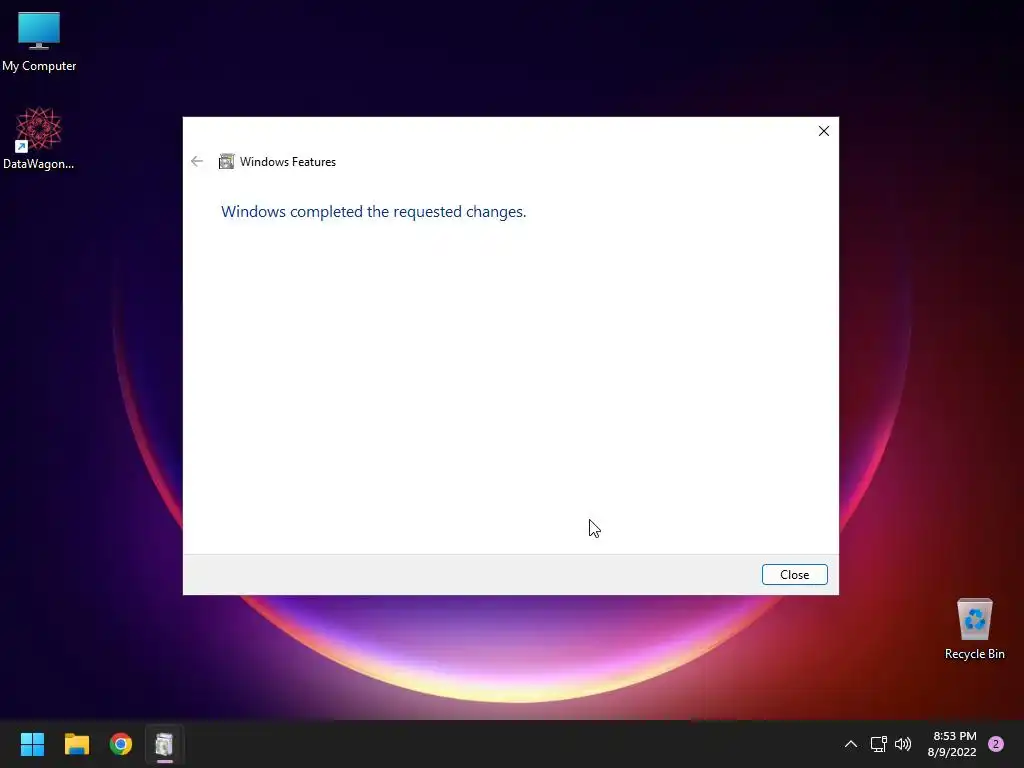Open the notification badge showing 2
Screen dimensions: 1024x768
996,744
